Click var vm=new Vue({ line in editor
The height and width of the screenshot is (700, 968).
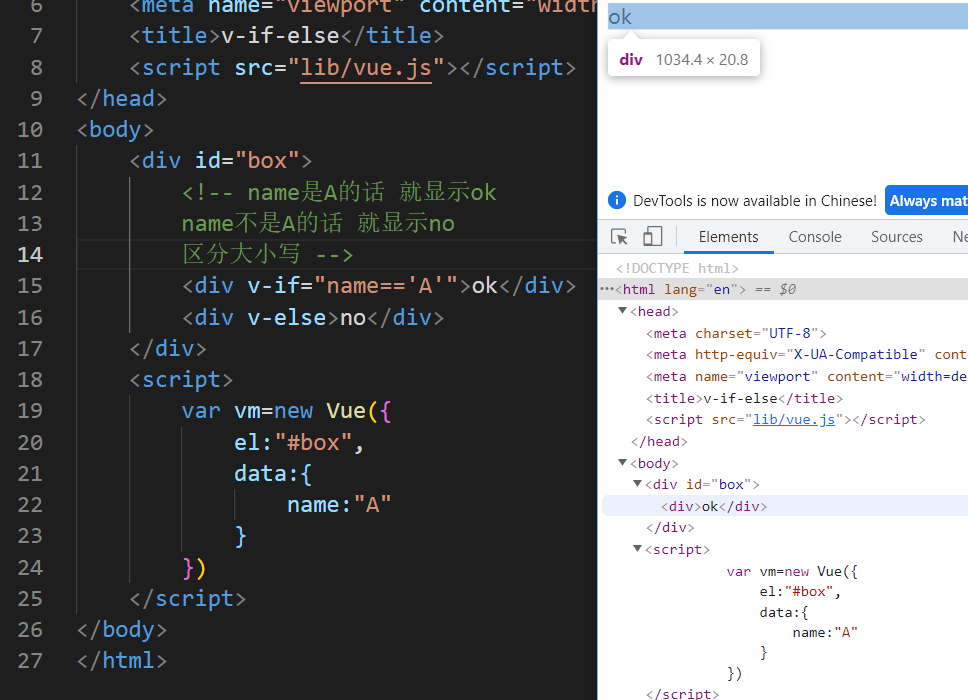[286, 411]
